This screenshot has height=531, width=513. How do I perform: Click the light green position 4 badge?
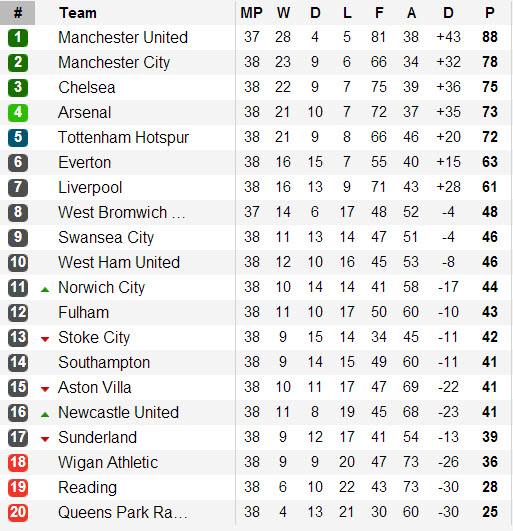(18, 113)
